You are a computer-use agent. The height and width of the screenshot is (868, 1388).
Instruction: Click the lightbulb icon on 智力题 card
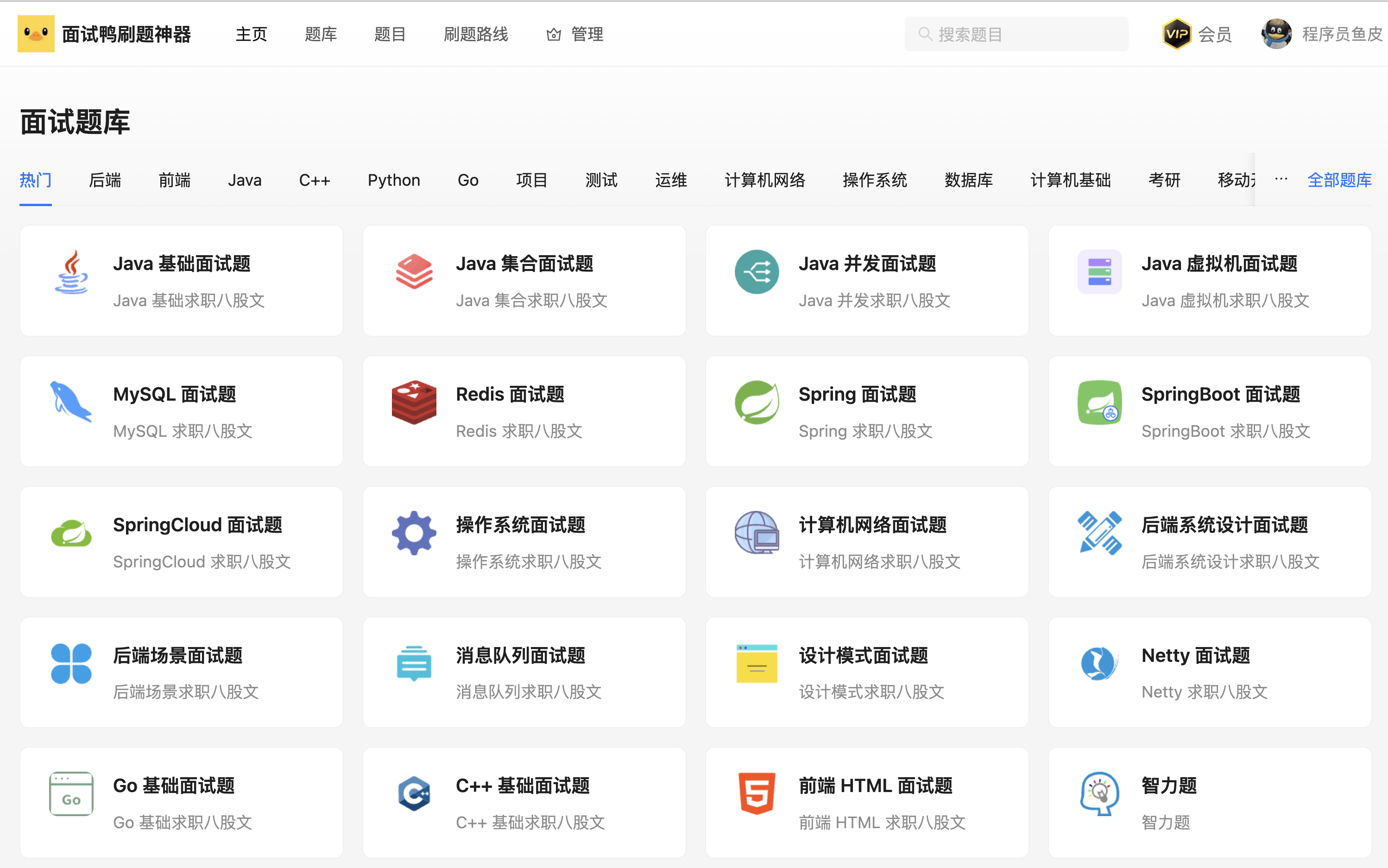click(x=1099, y=794)
